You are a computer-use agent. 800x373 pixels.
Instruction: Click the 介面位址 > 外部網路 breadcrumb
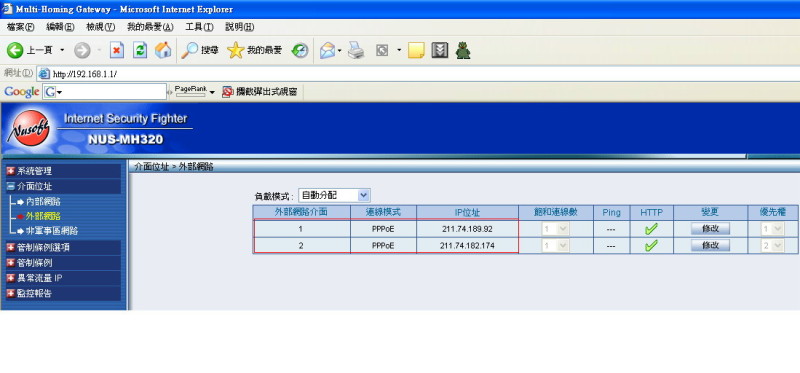[x=173, y=167]
